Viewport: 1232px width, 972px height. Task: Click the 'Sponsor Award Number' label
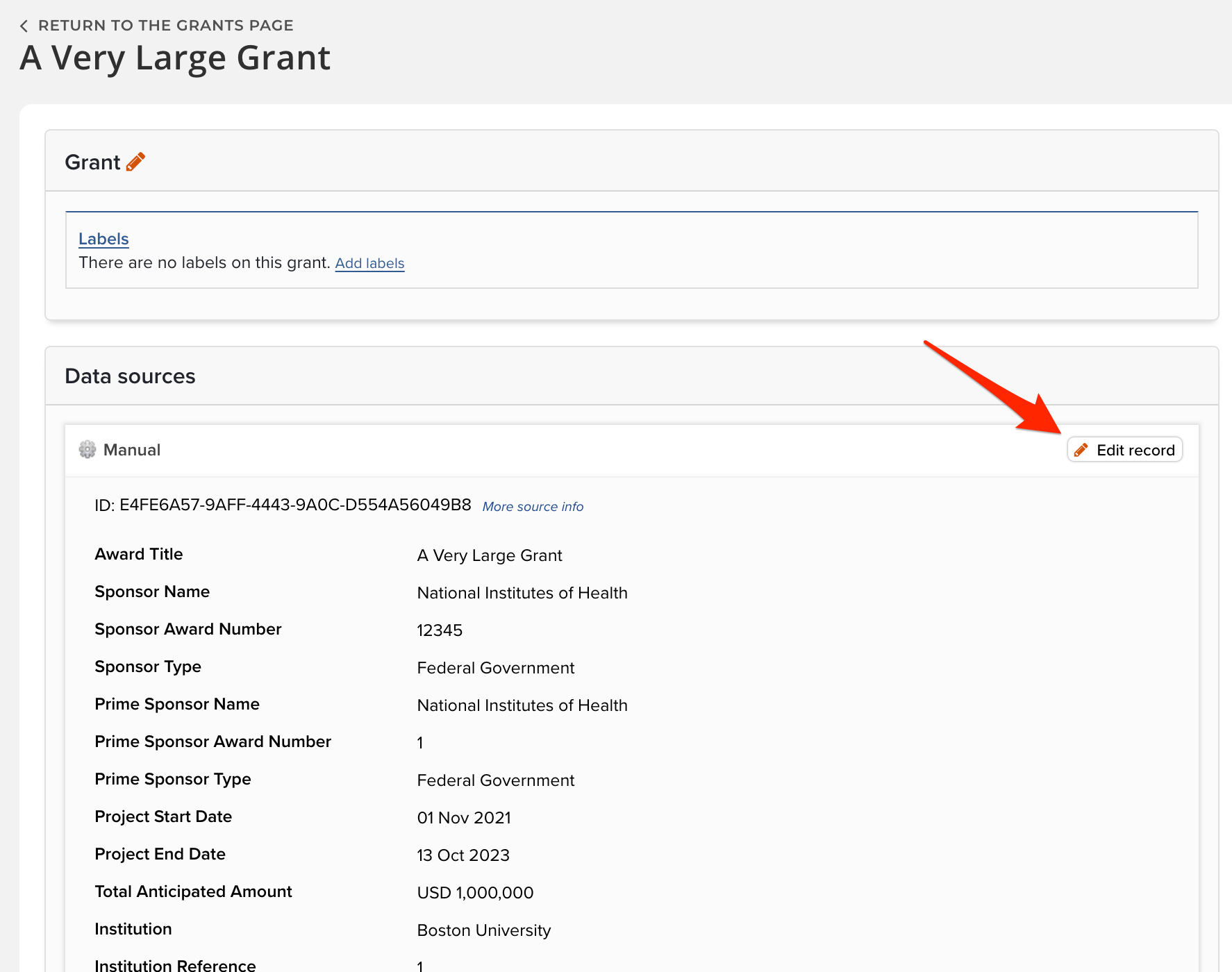point(188,629)
